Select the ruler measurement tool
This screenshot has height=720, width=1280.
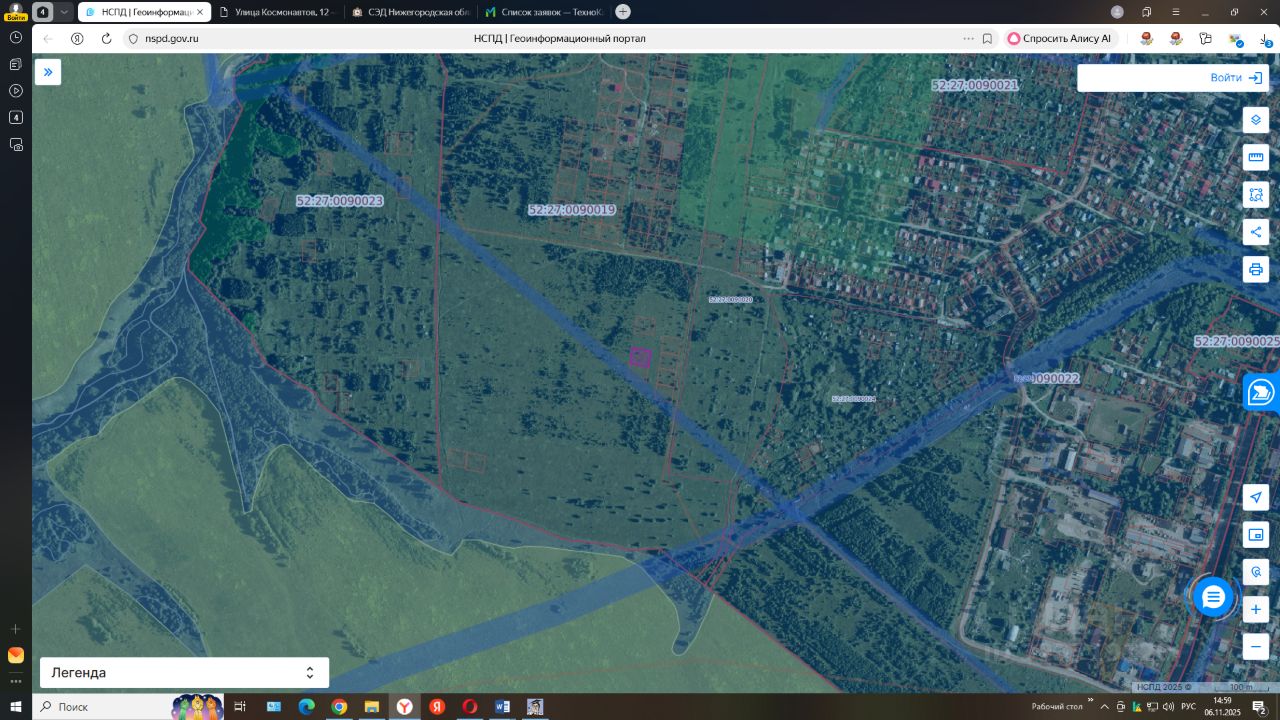(x=1256, y=157)
